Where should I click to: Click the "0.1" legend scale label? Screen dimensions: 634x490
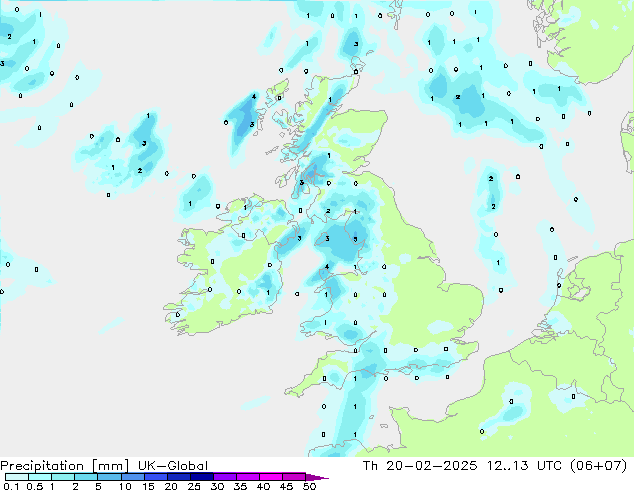tap(11, 486)
